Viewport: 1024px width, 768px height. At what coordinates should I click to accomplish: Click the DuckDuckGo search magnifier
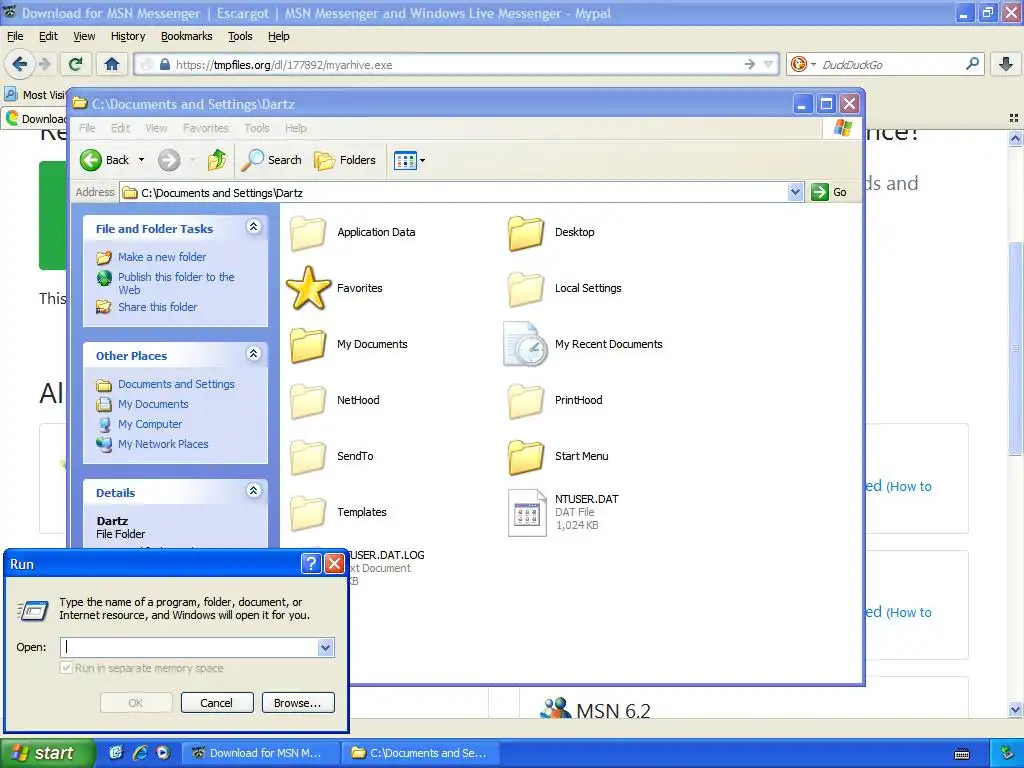[972, 64]
